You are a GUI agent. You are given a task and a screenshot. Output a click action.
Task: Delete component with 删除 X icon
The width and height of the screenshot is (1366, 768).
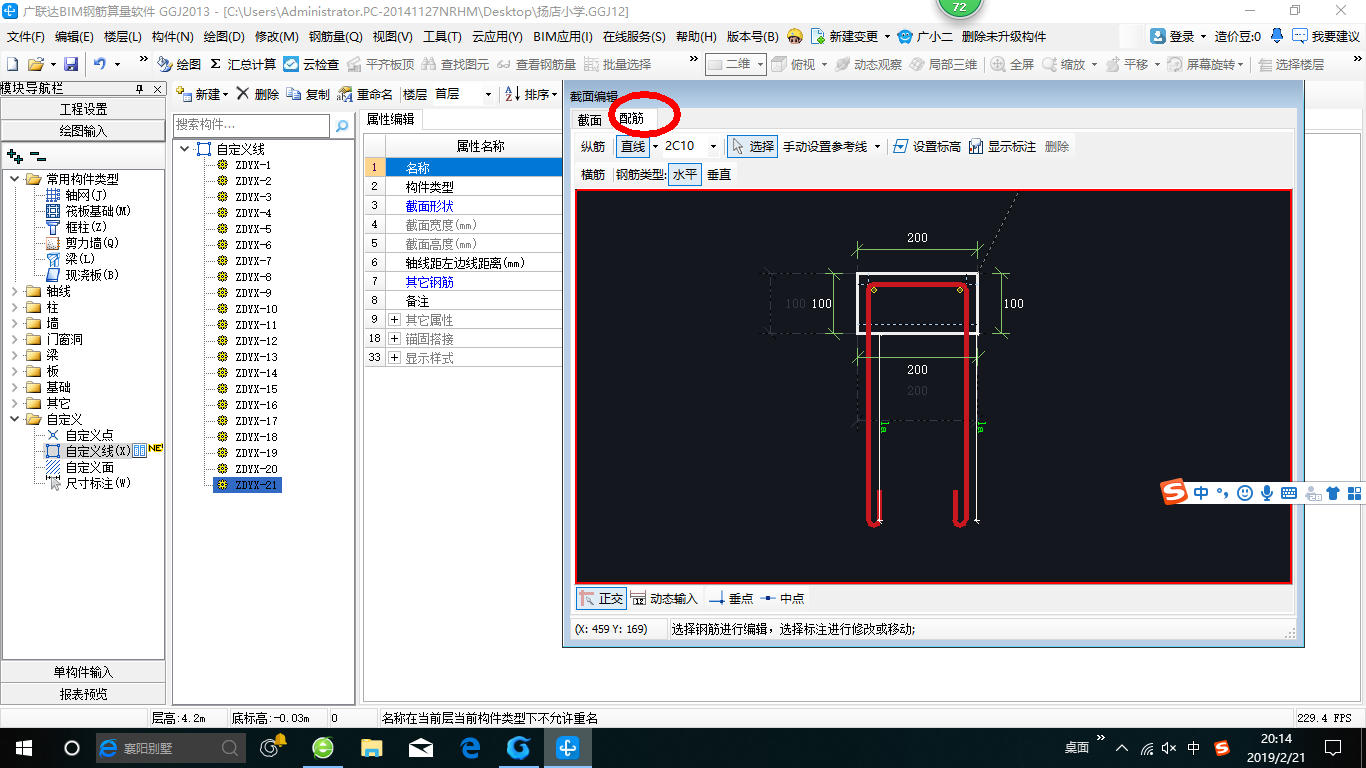258,94
